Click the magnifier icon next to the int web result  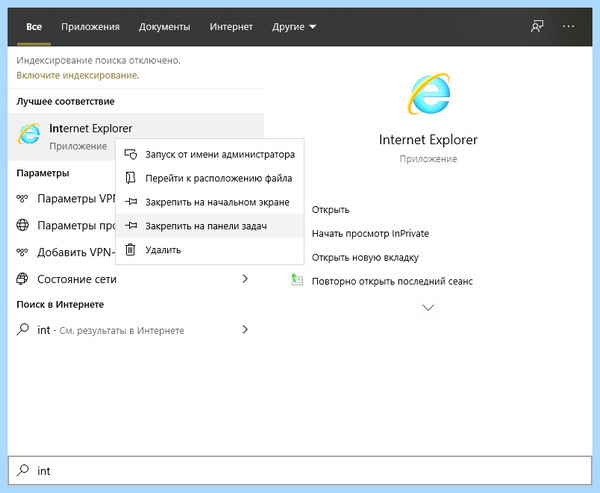(x=23, y=329)
